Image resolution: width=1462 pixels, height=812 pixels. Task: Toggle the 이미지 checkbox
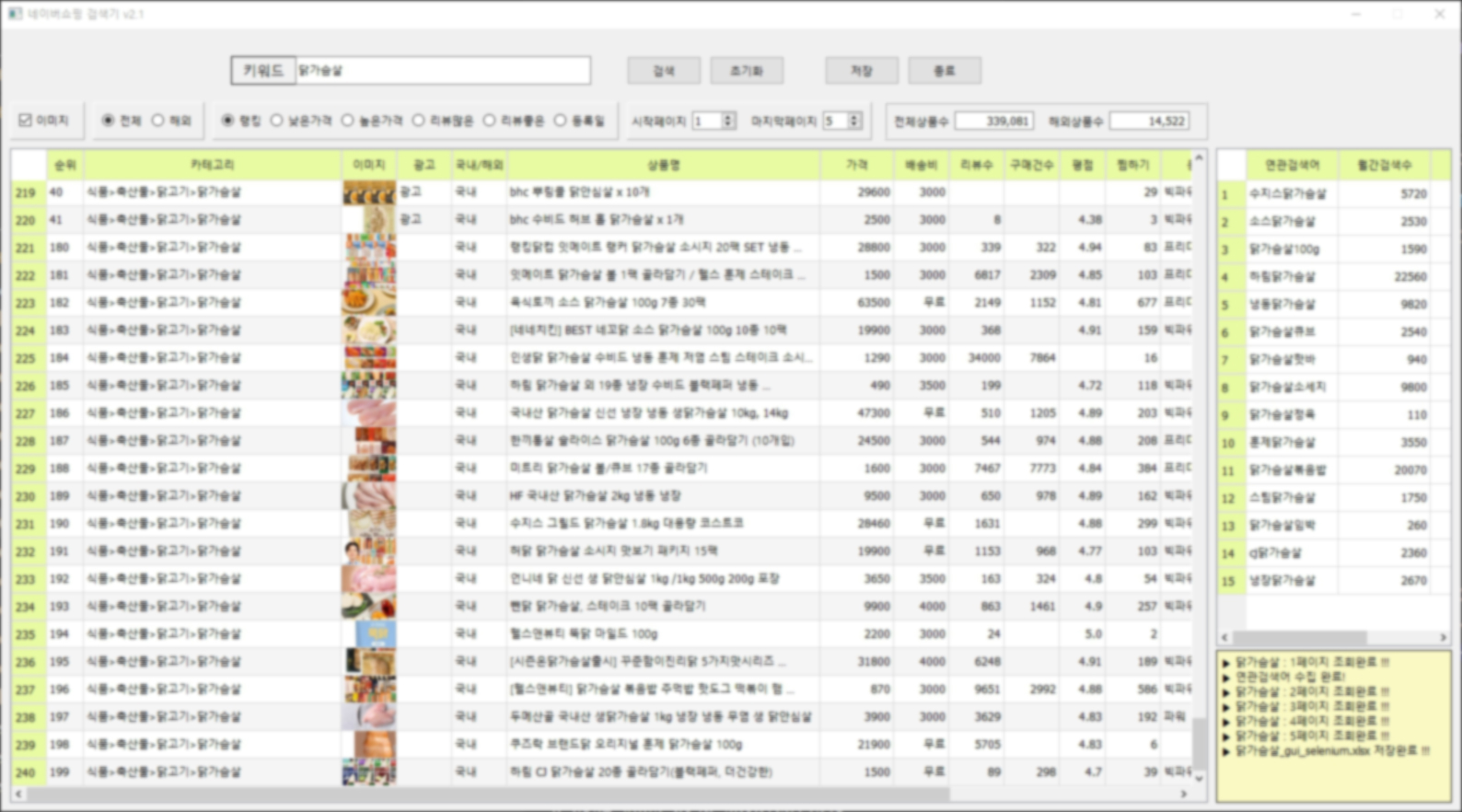pyautogui.click(x=26, y=121)
